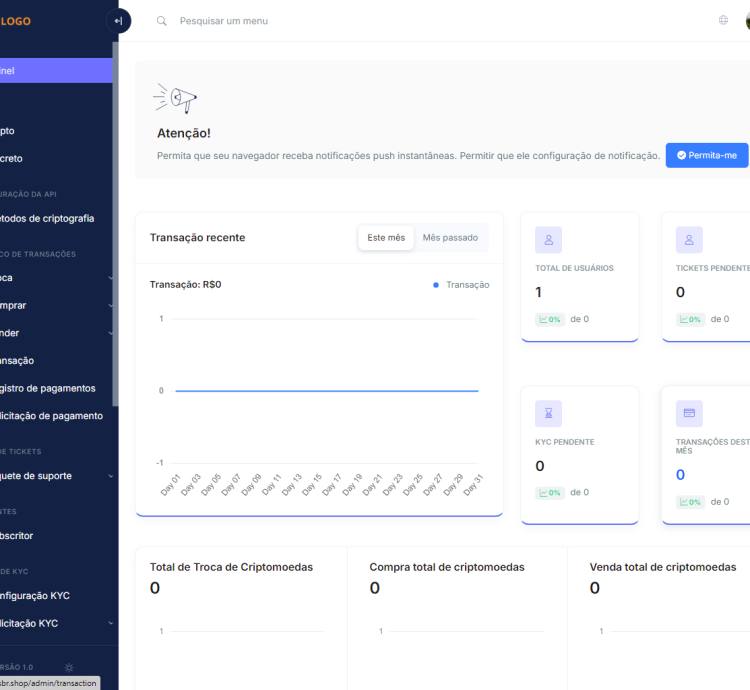Open Configuração KYC menu item
The image size is (750, 690).
(42, 596)
